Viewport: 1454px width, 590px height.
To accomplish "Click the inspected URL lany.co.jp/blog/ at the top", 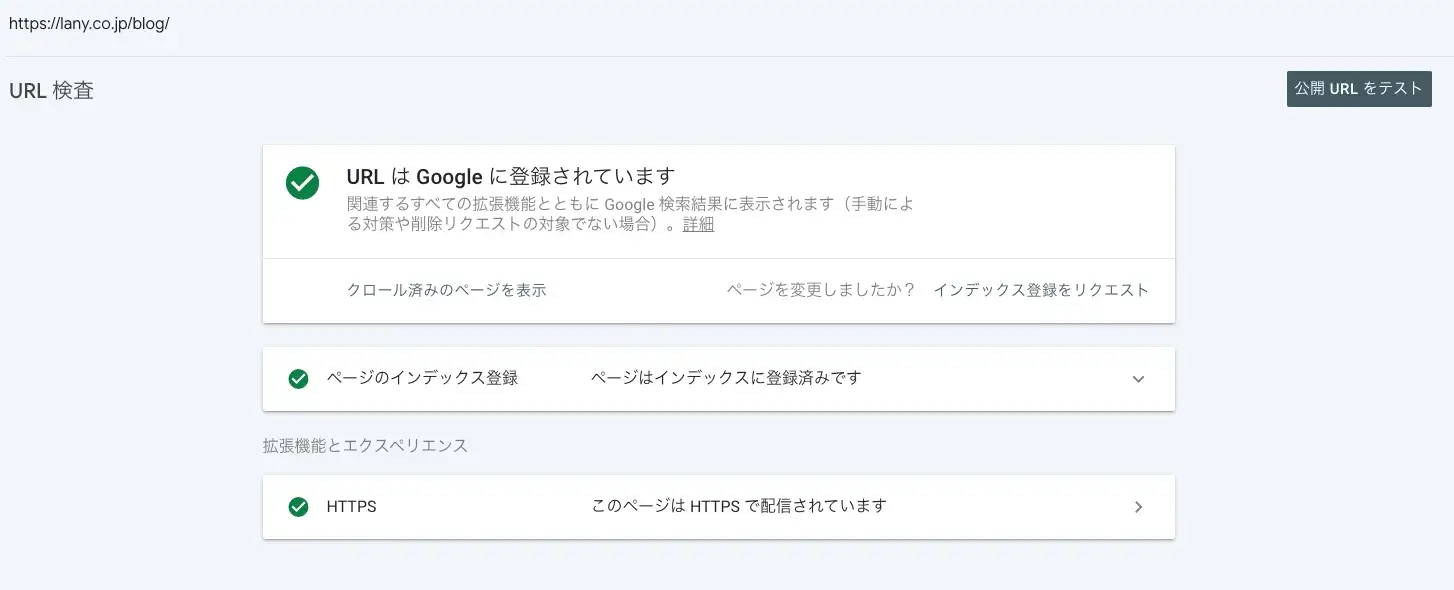I will pyautogui.click(x=89, y=23).
